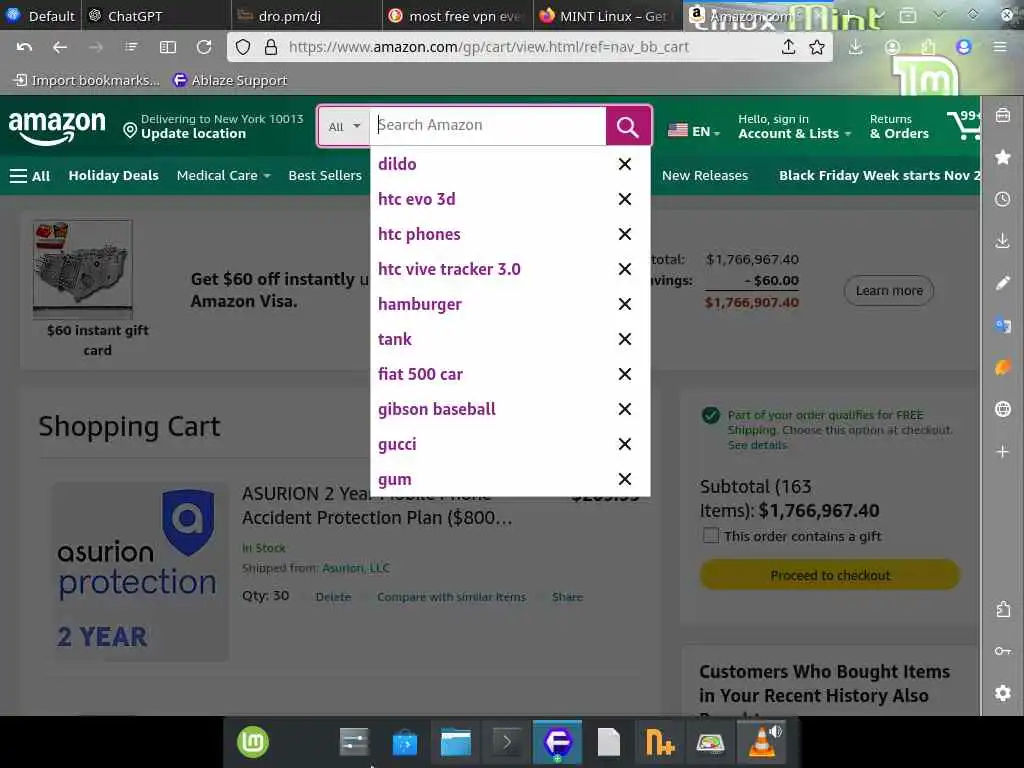Open the reader list icon in toolbar
This screenshot has width=1024, height=768.
click(131, 47)
